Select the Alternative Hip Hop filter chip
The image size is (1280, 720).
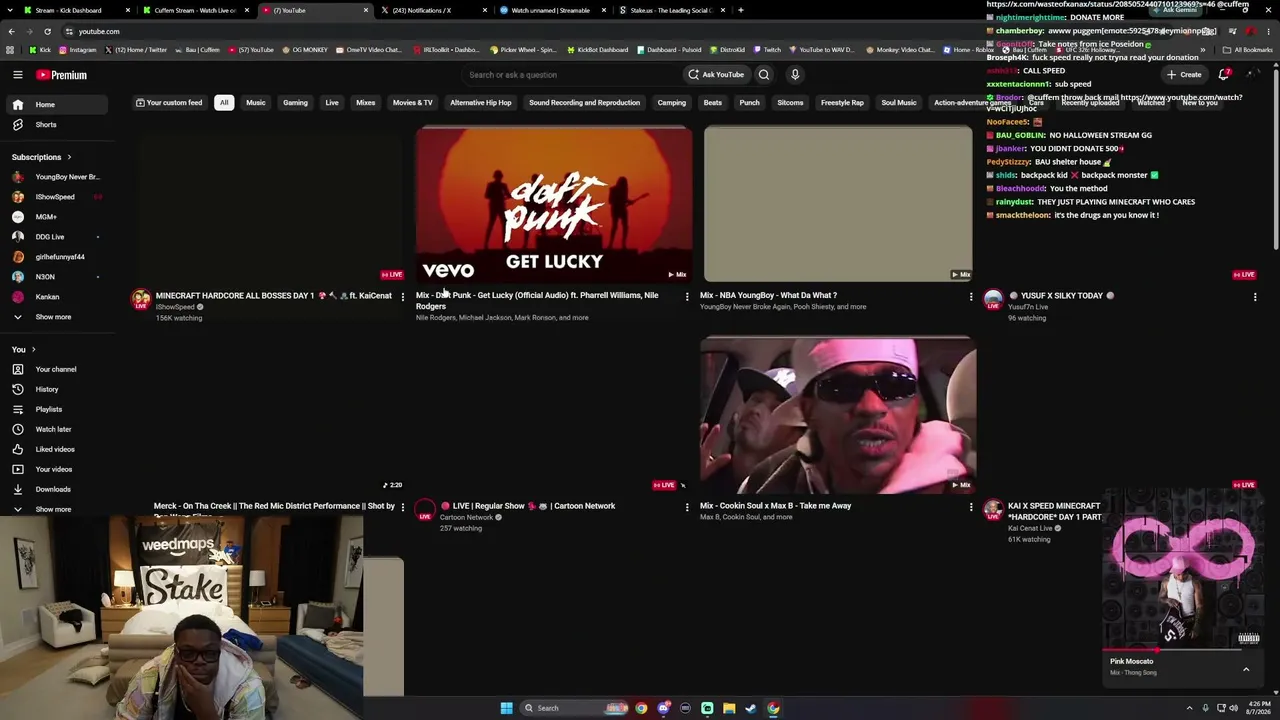(x=481, y=103)
